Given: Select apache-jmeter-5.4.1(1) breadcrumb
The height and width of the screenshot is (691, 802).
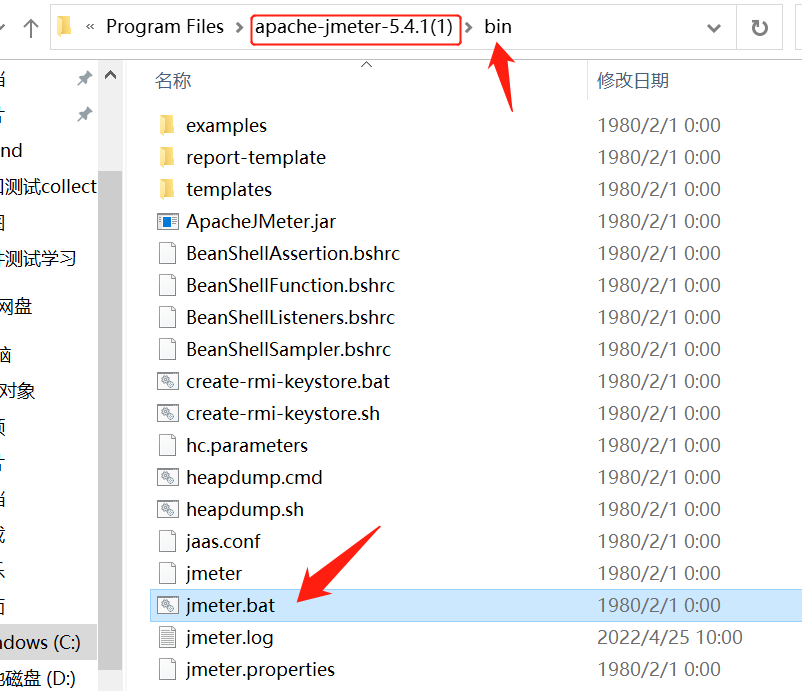Looking at the screenshot, I should 354,27.
